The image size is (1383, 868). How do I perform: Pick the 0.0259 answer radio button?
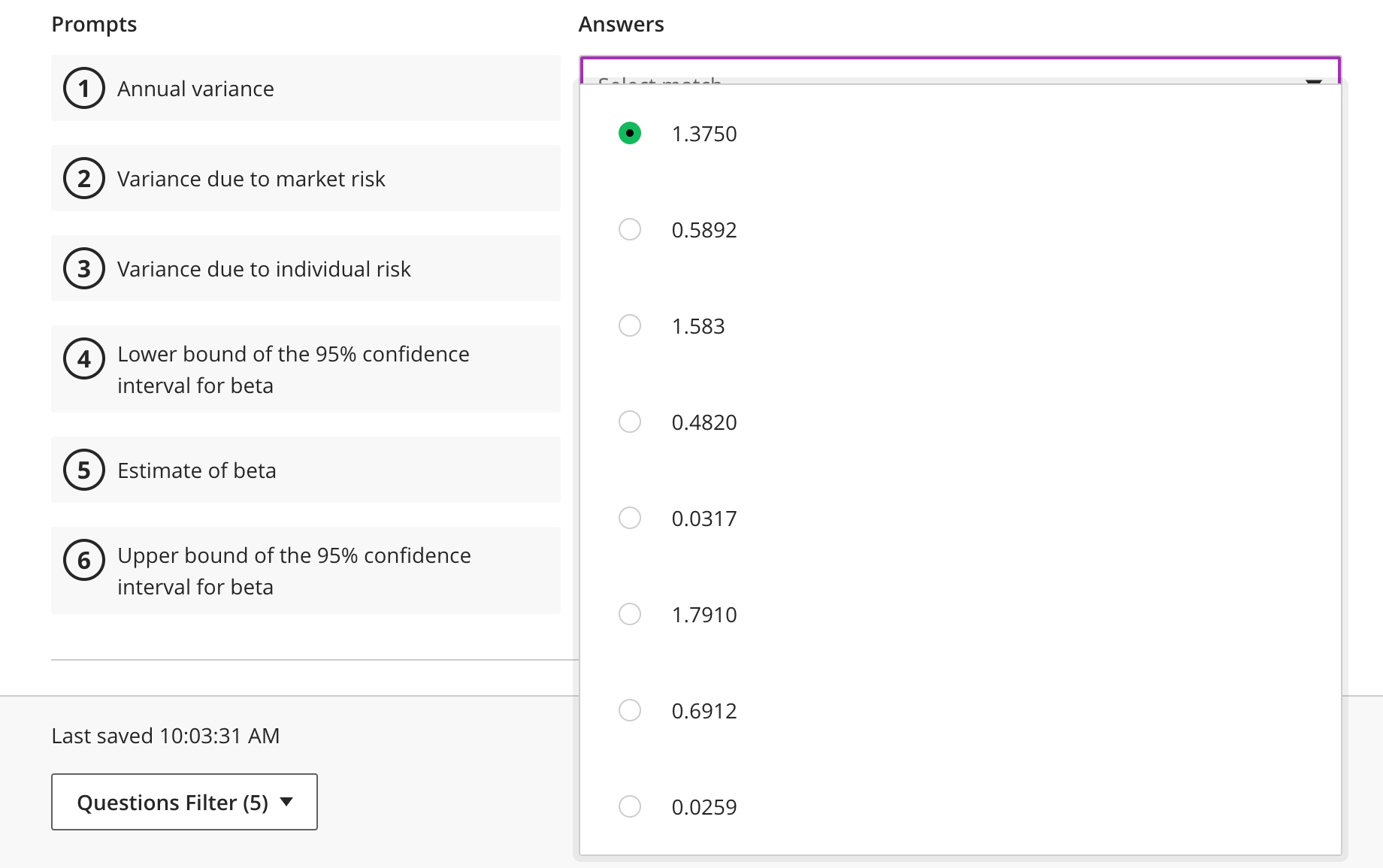pyautogui.click(x=630, y=806)
